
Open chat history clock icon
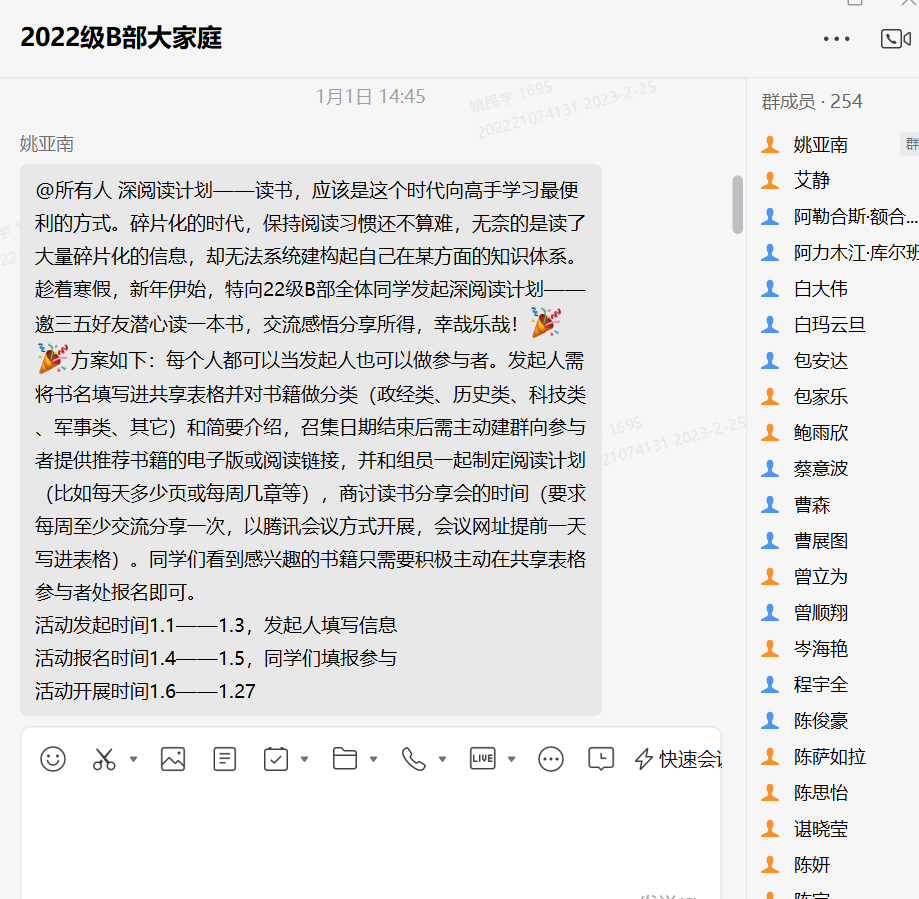(x=601, y=759)
